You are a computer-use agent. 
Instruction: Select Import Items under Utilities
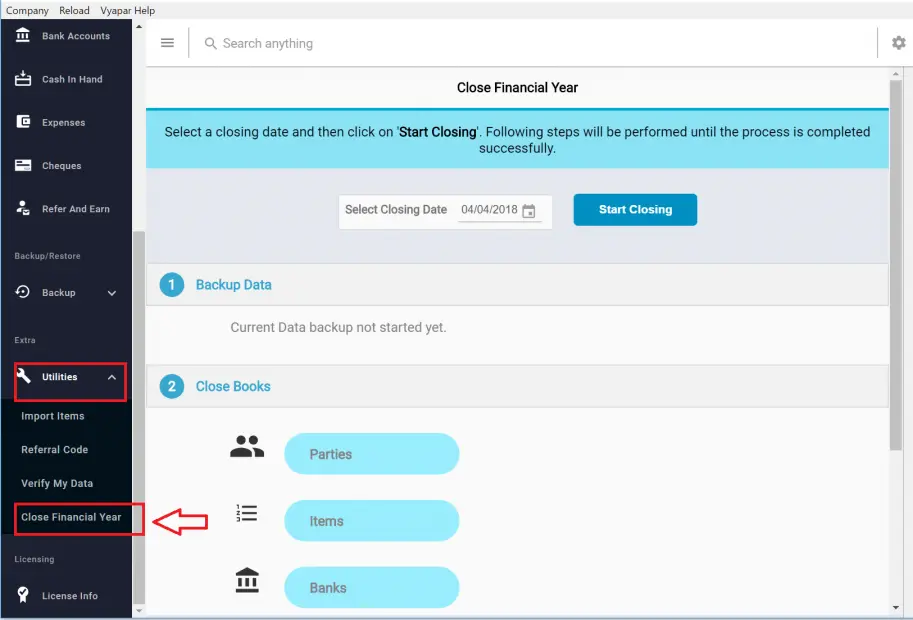click(x=53, y=416)
